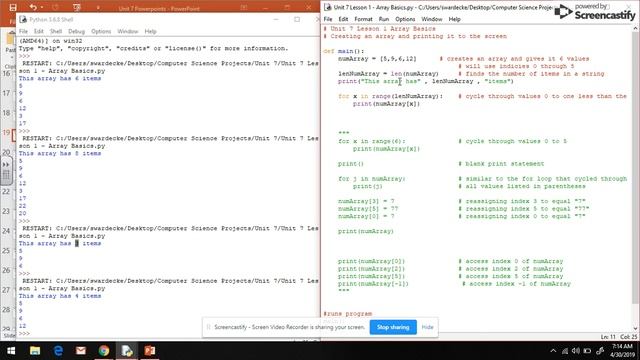
Task: Open the PowerPoint Undo history dropdown arrow
Action: pyautogui.click(x=42, y=7)
